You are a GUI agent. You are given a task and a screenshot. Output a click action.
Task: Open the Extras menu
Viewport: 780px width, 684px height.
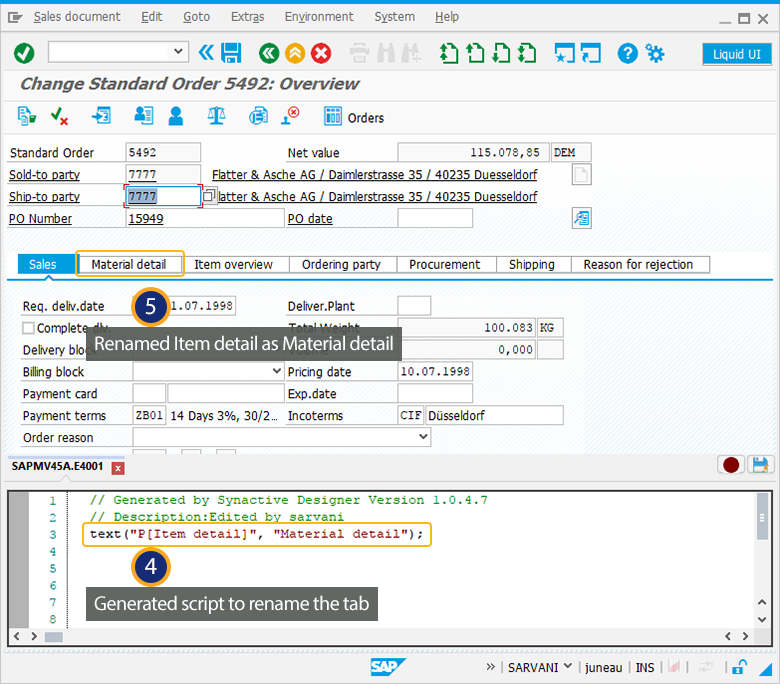click(x=248, y=17)
